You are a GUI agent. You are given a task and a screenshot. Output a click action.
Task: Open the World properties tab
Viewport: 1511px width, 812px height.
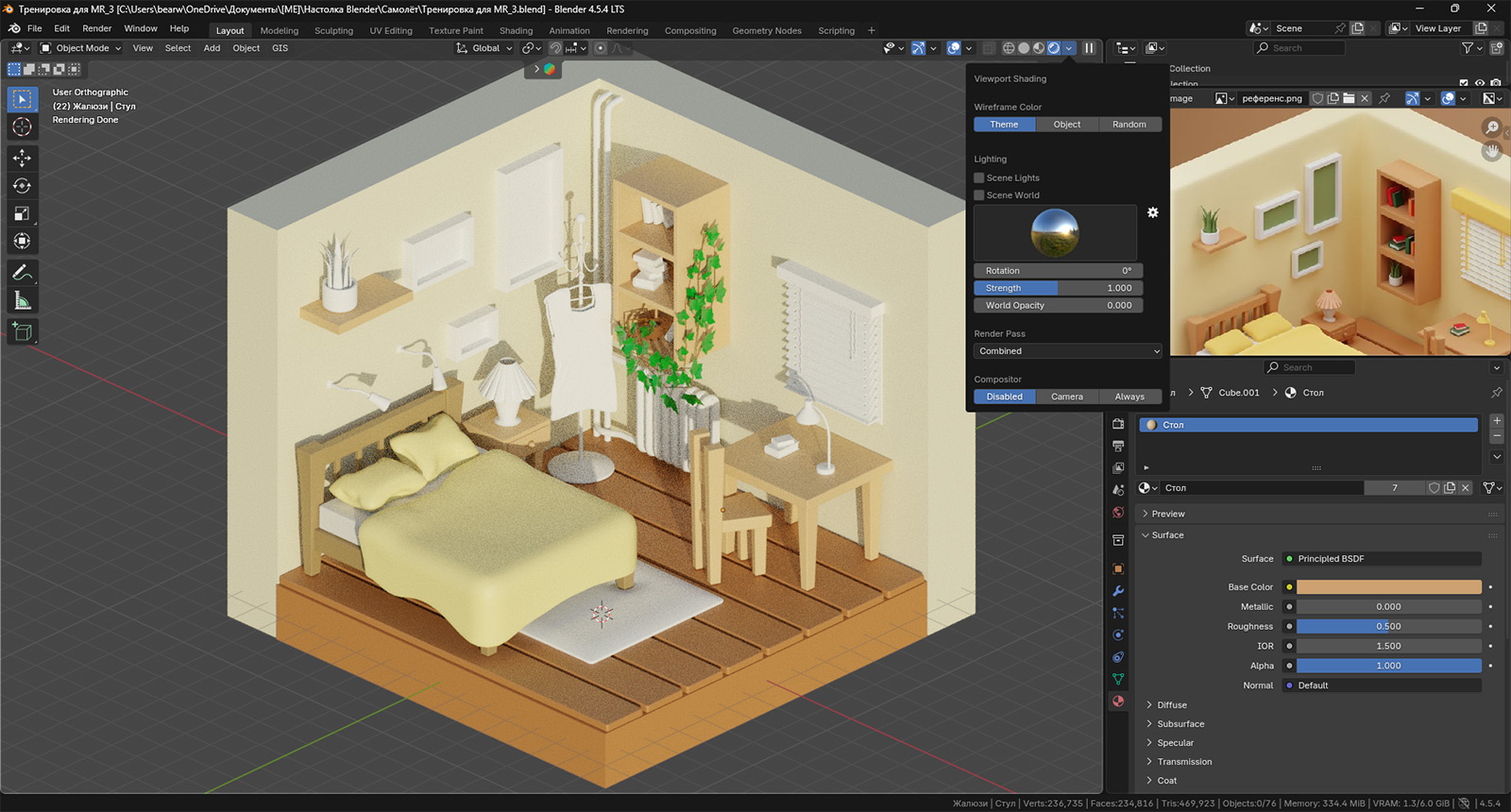1118,513
